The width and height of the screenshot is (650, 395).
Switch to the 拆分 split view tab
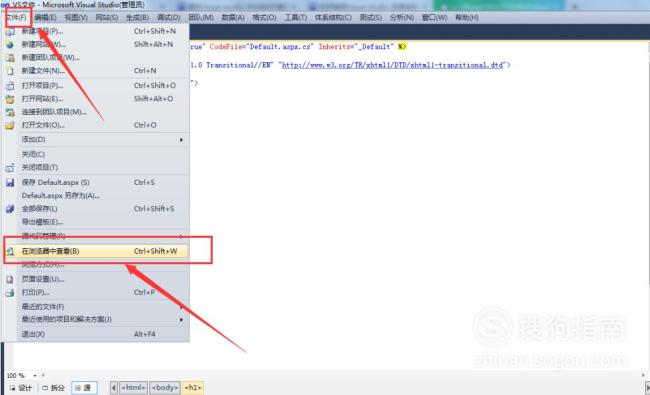click(x=54, y=388)
